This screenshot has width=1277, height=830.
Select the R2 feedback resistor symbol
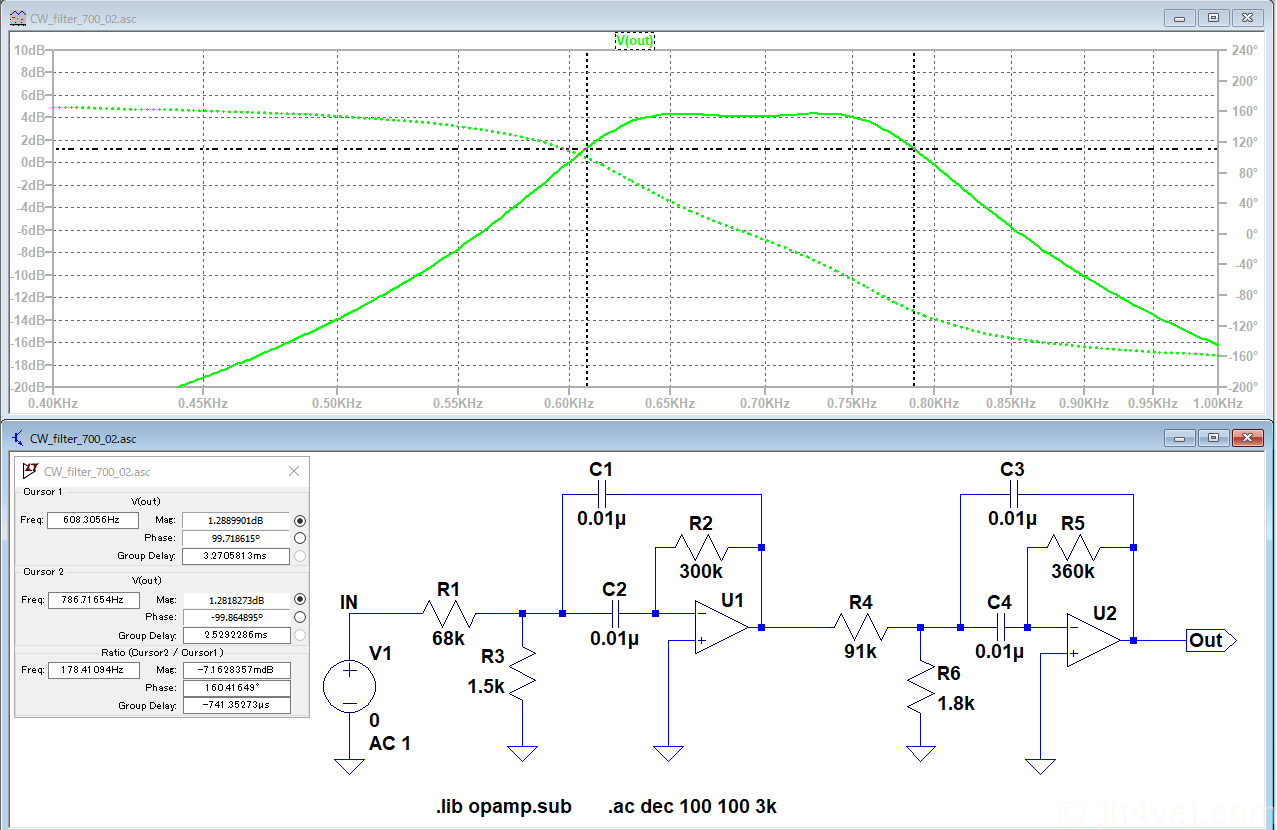point(701,547)
